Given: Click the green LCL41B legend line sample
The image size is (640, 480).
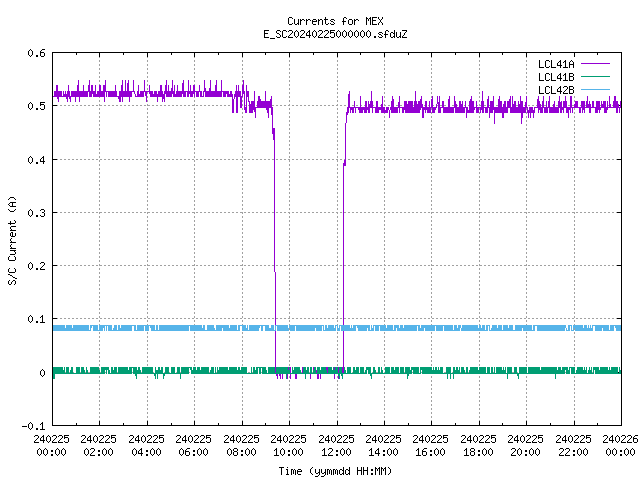Looking at the screenshot, I should pyautogui.click(x=595, y=76).
